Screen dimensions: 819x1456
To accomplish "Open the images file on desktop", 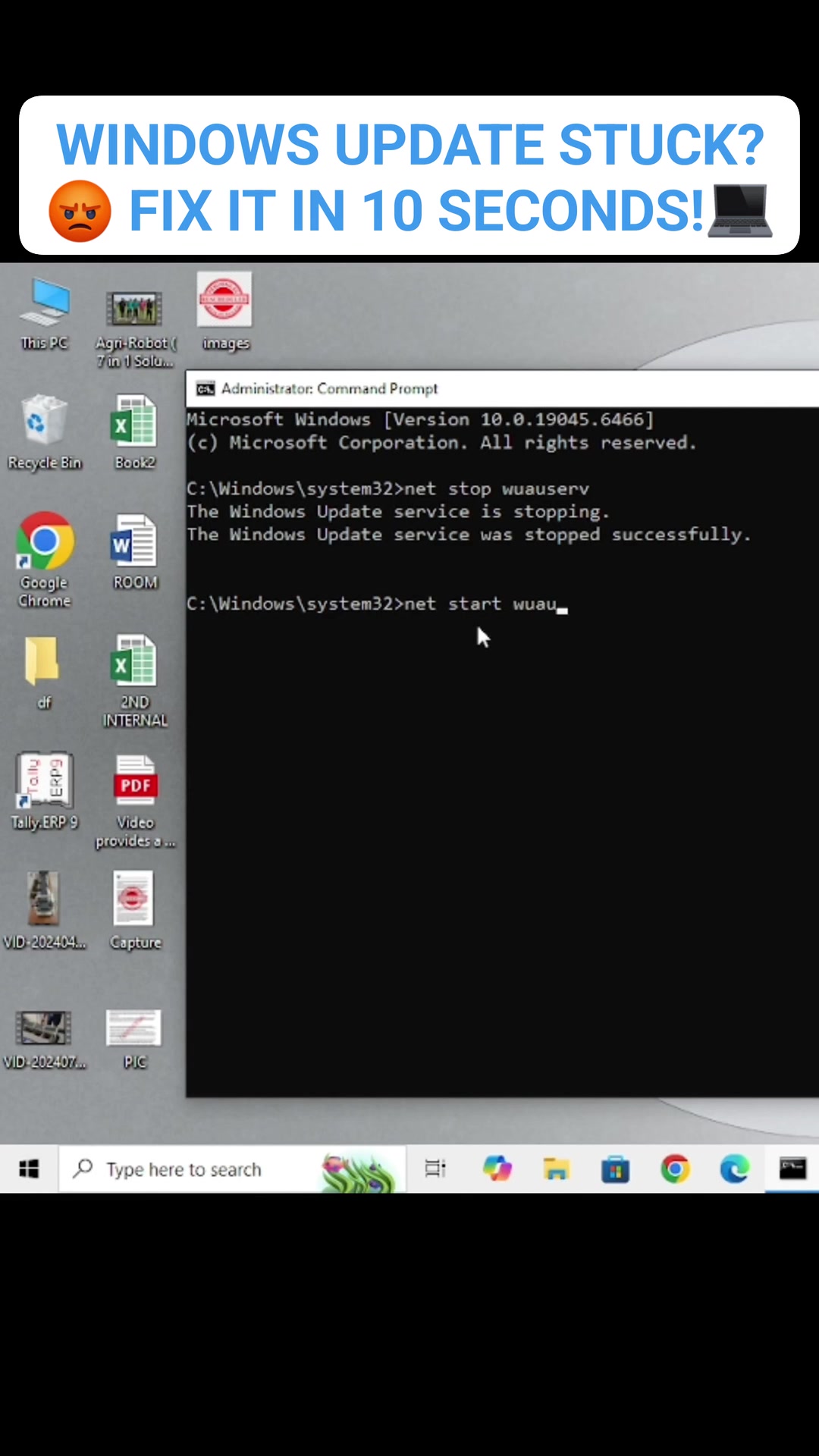I will coord(225,312).
